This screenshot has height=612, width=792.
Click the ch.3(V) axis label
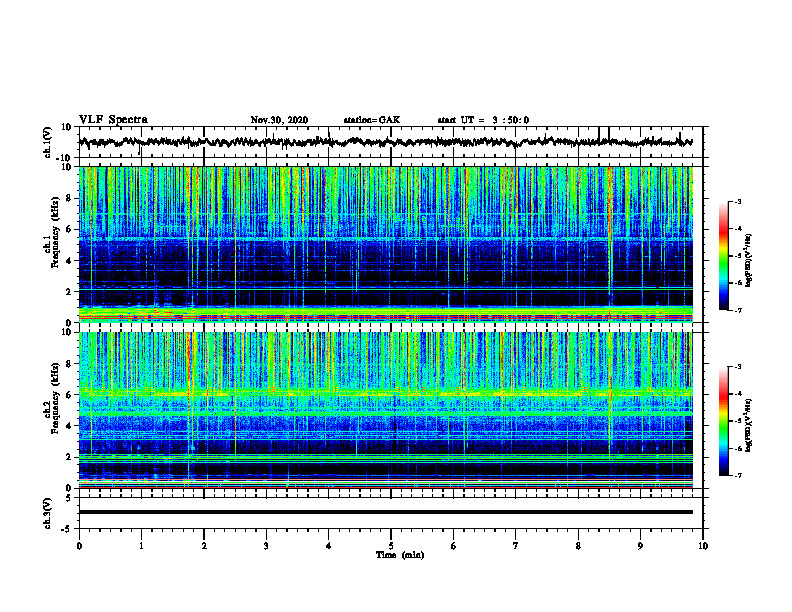[x=48, y=514]
